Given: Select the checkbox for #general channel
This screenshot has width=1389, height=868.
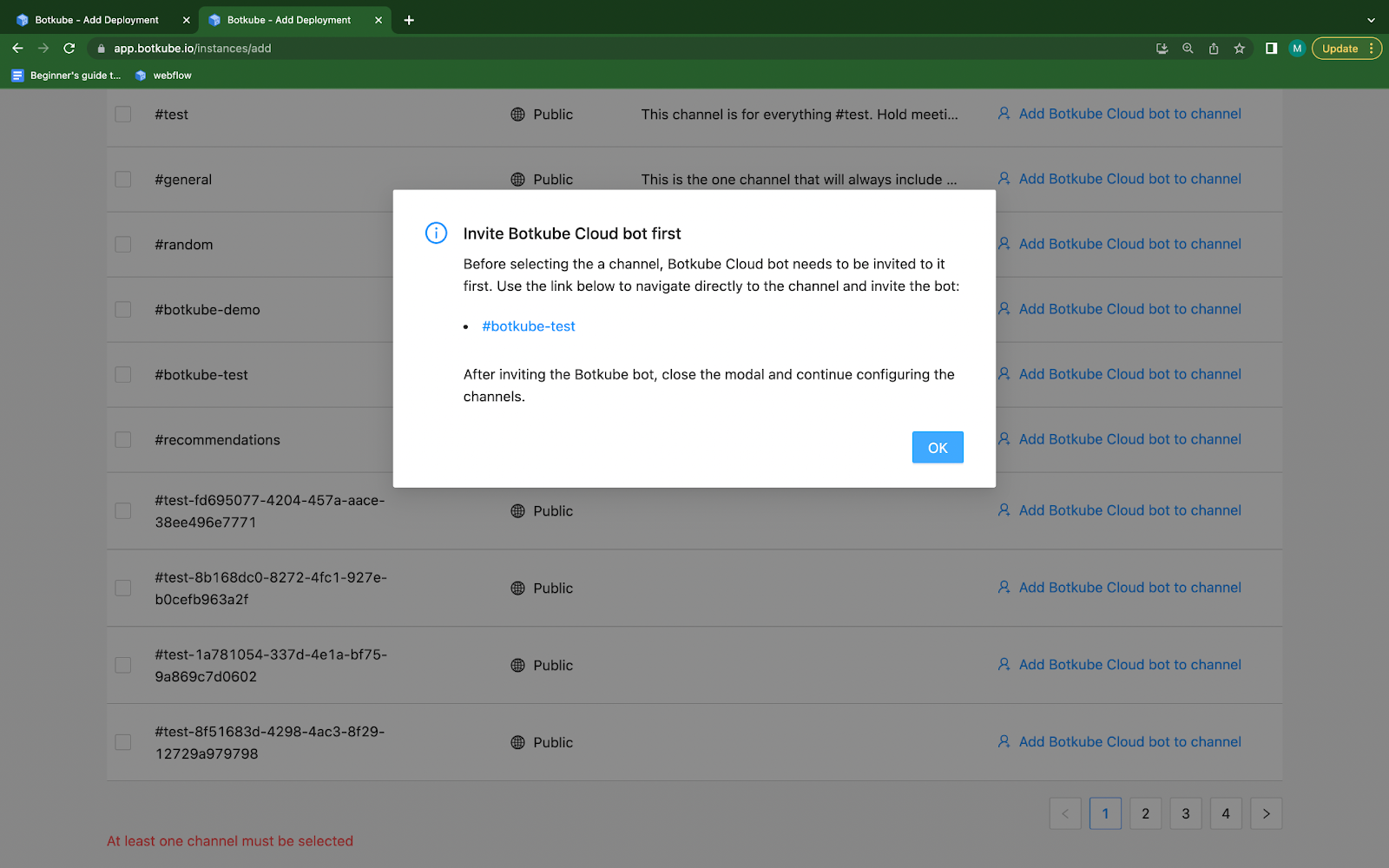Looking at the screenshot, I should (122, 180).
